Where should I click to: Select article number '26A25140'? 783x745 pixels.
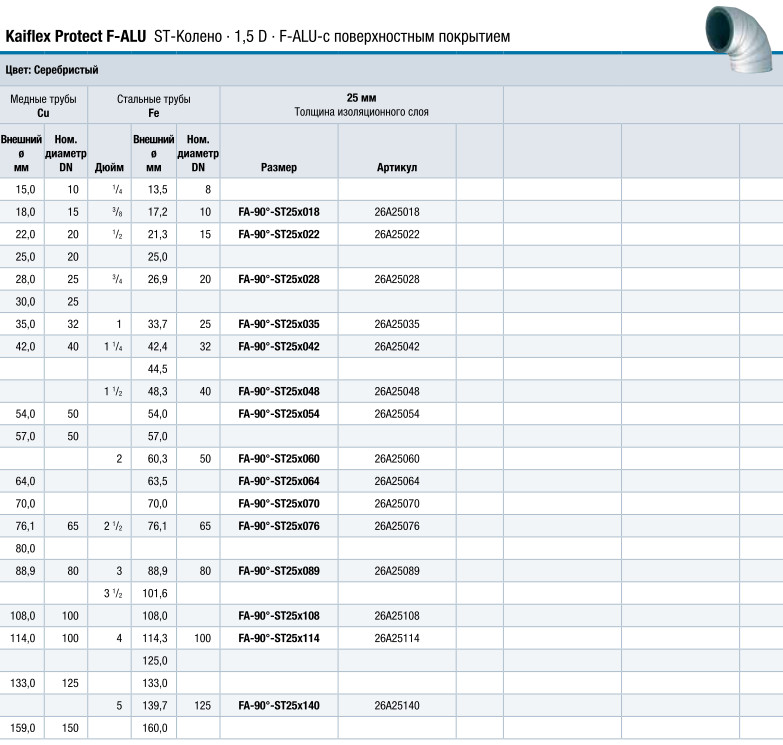pyautogui.click(x=397, y=706)
